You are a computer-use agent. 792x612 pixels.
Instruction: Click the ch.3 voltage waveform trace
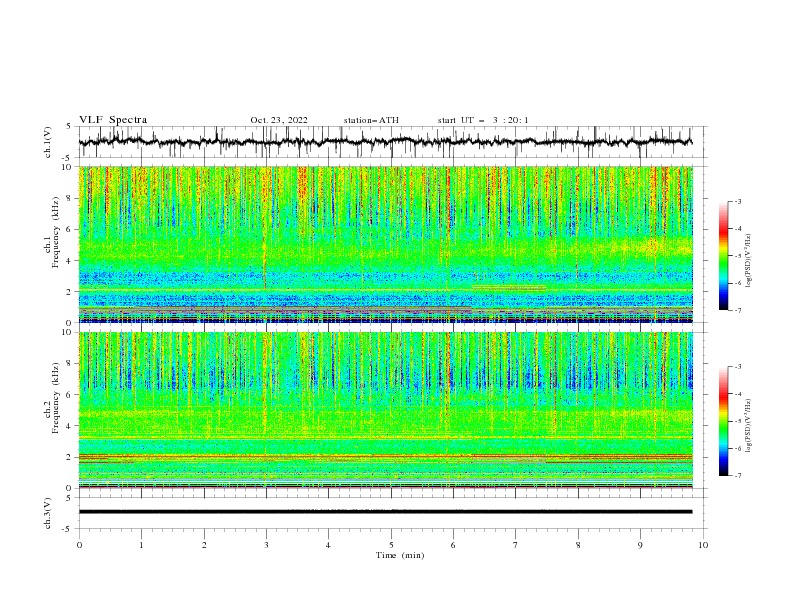[x=385, y=512]
